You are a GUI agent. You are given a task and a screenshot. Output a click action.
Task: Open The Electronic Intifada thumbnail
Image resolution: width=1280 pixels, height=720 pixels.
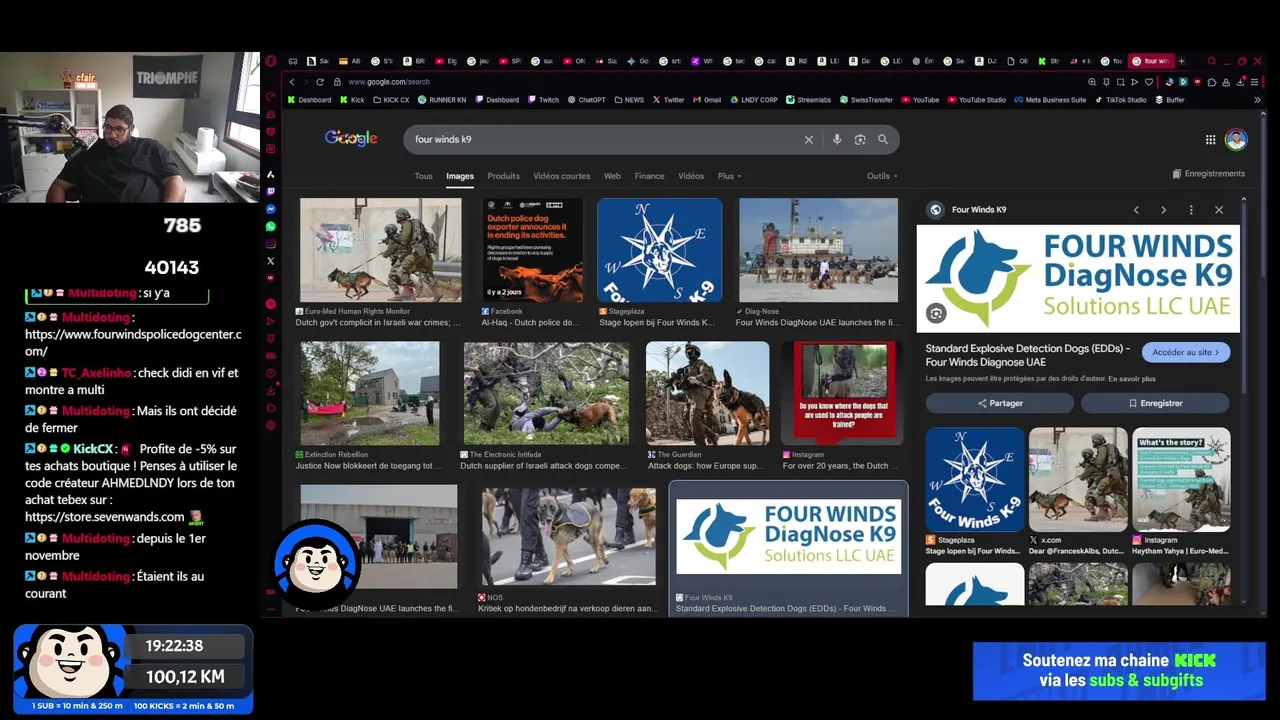pos(546,393)
